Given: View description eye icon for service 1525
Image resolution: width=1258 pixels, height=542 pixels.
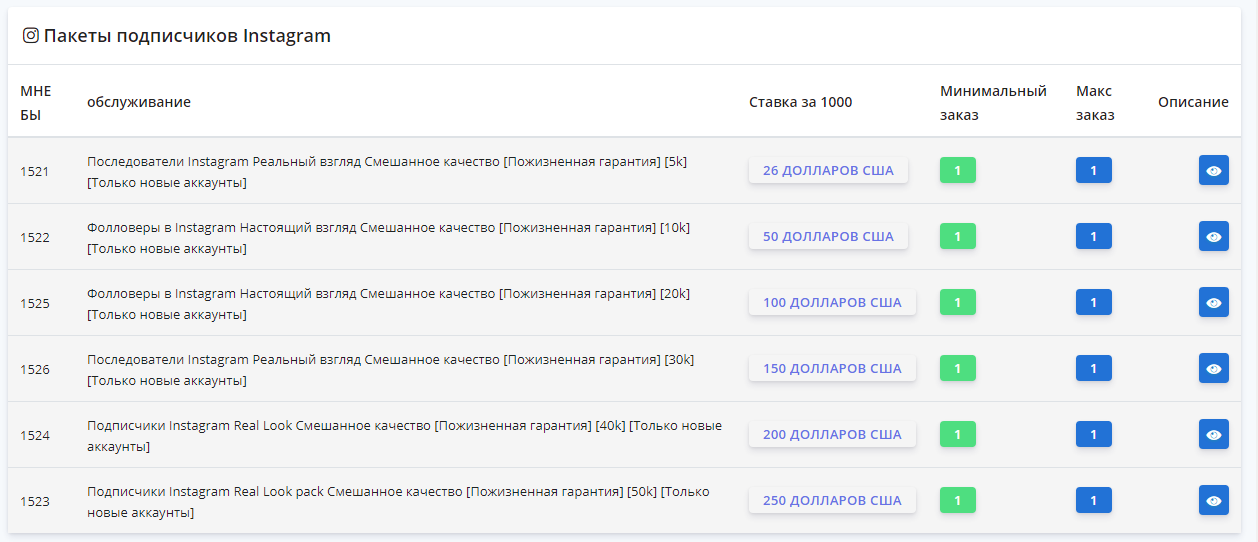Looking at the screenshot, I should click(1213, 302).
